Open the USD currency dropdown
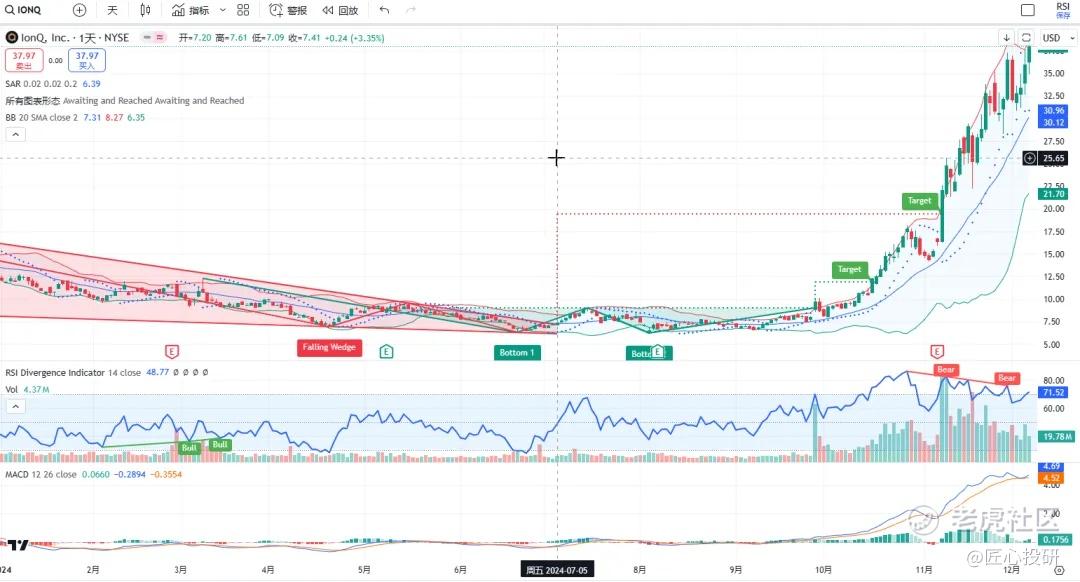 point(1057,37)
